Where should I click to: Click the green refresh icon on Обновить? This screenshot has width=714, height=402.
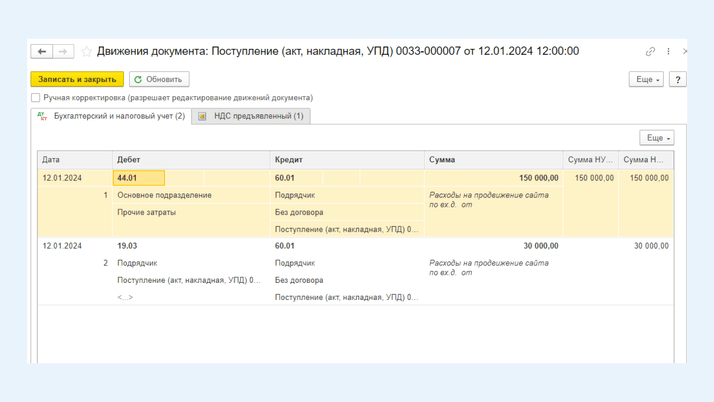tap(138, 79)
